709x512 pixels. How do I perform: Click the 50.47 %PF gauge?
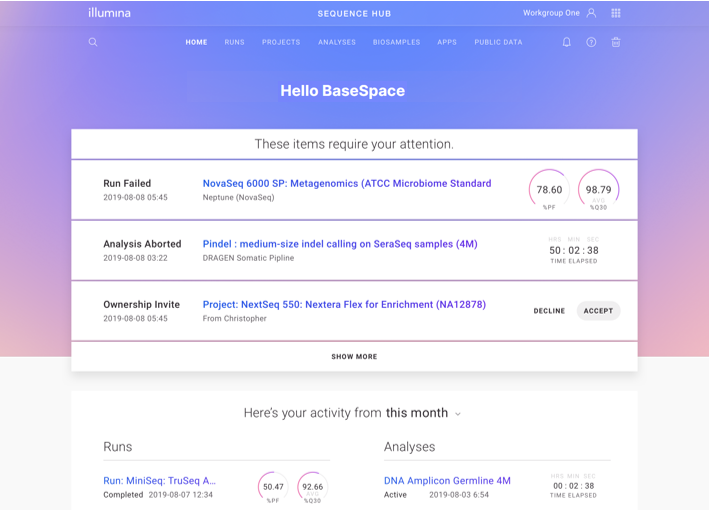pos(273,487)
